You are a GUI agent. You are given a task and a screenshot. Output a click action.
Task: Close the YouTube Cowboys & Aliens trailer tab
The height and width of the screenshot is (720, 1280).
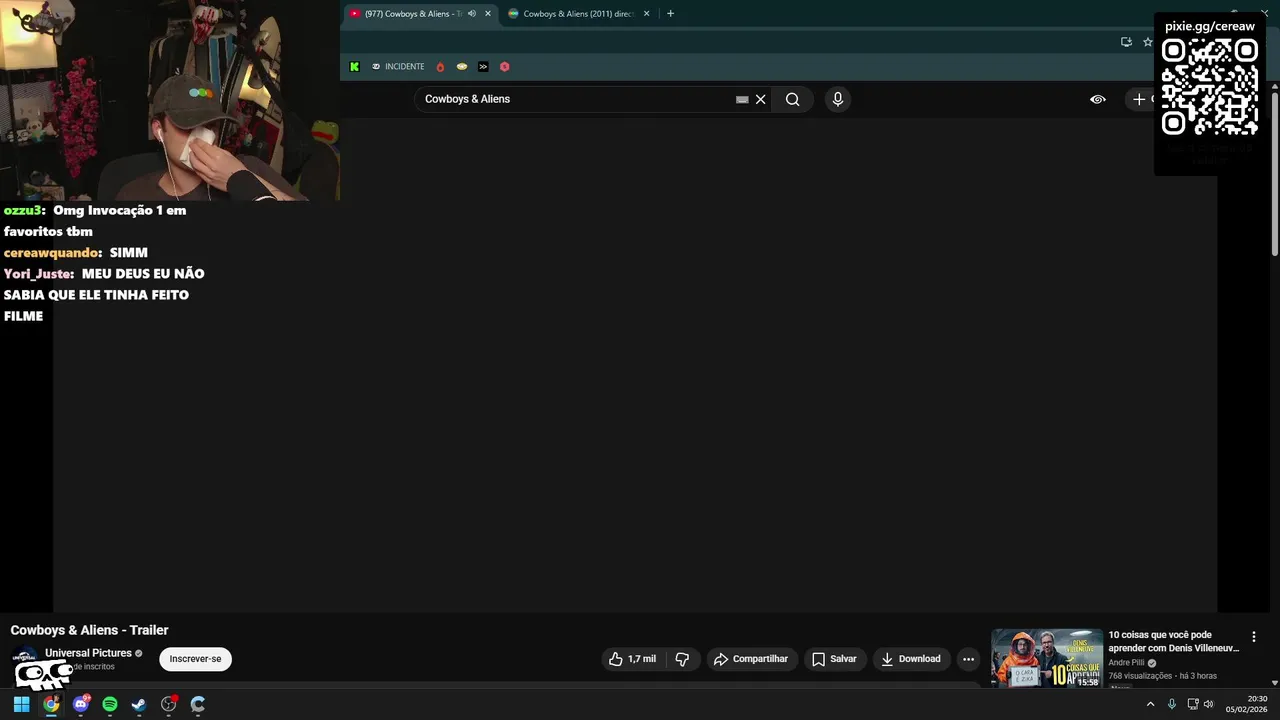(x=488, y=14)
